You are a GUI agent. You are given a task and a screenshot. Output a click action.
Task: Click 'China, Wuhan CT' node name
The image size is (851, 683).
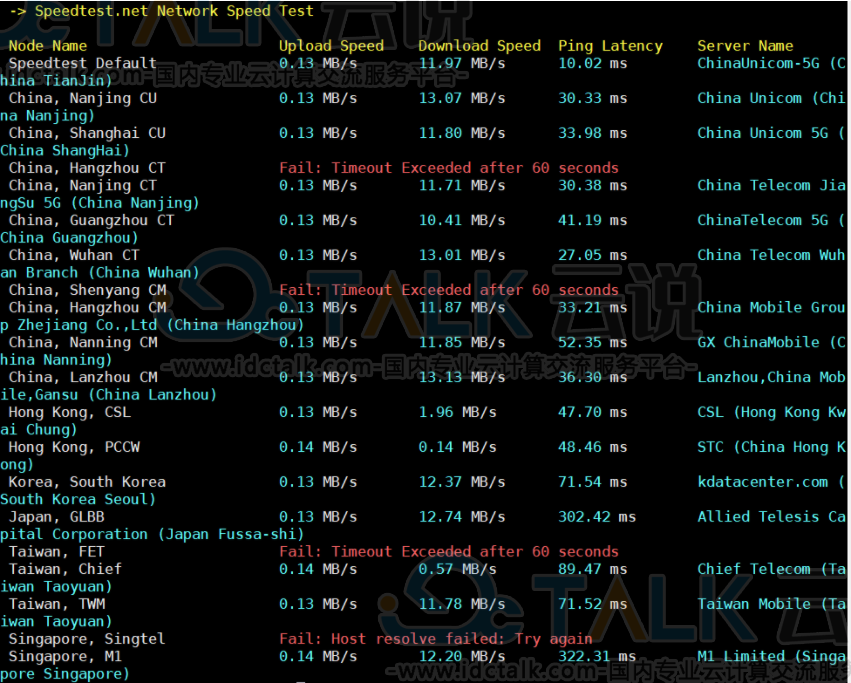point(74,255)
